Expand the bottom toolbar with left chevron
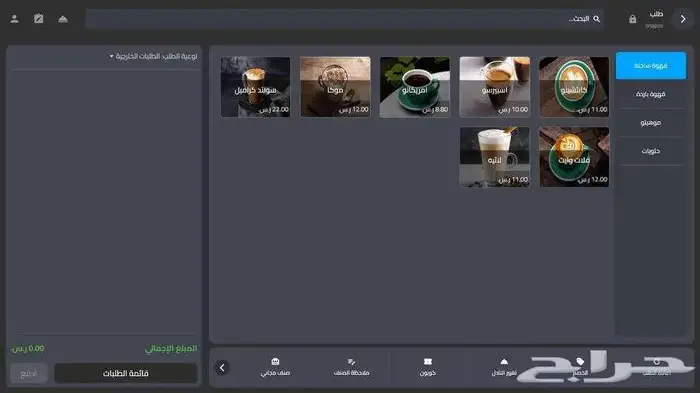The width and height of the screenshot is (700, 393). (x=222, y=368)
